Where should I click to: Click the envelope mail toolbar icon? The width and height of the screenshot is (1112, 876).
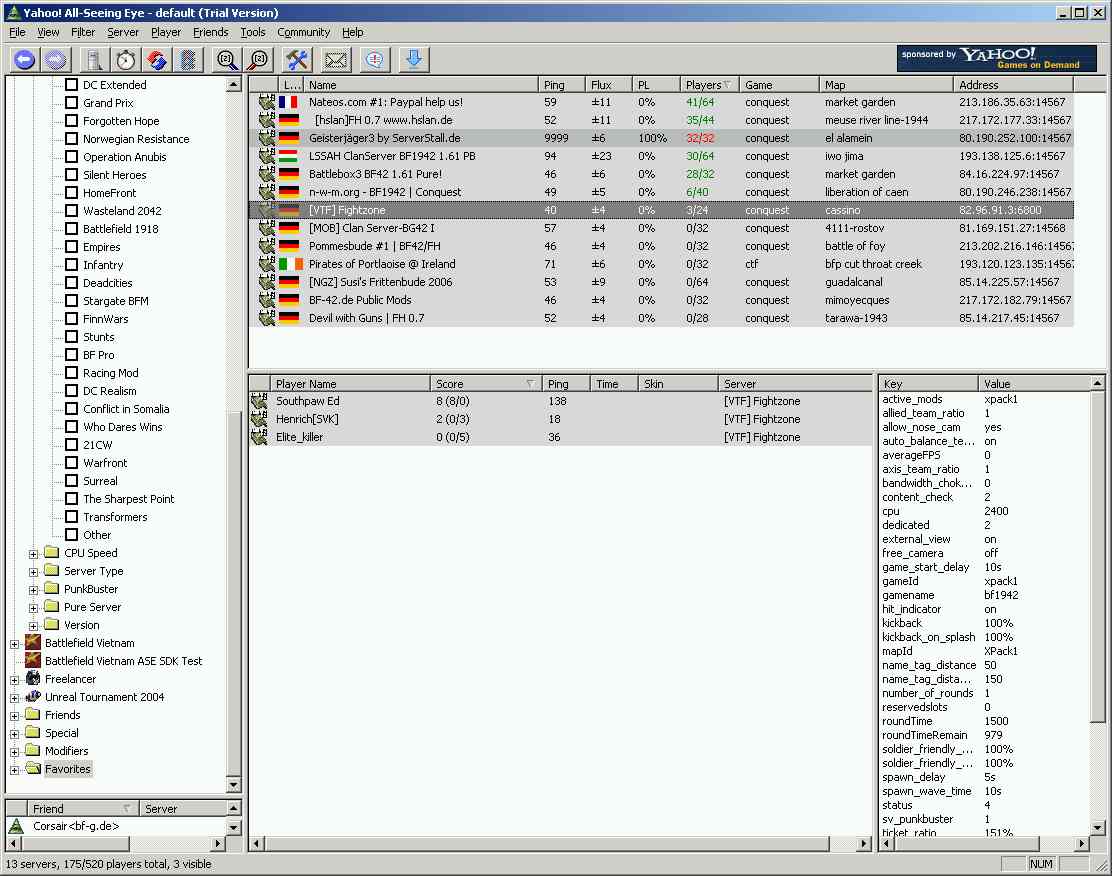336,60
